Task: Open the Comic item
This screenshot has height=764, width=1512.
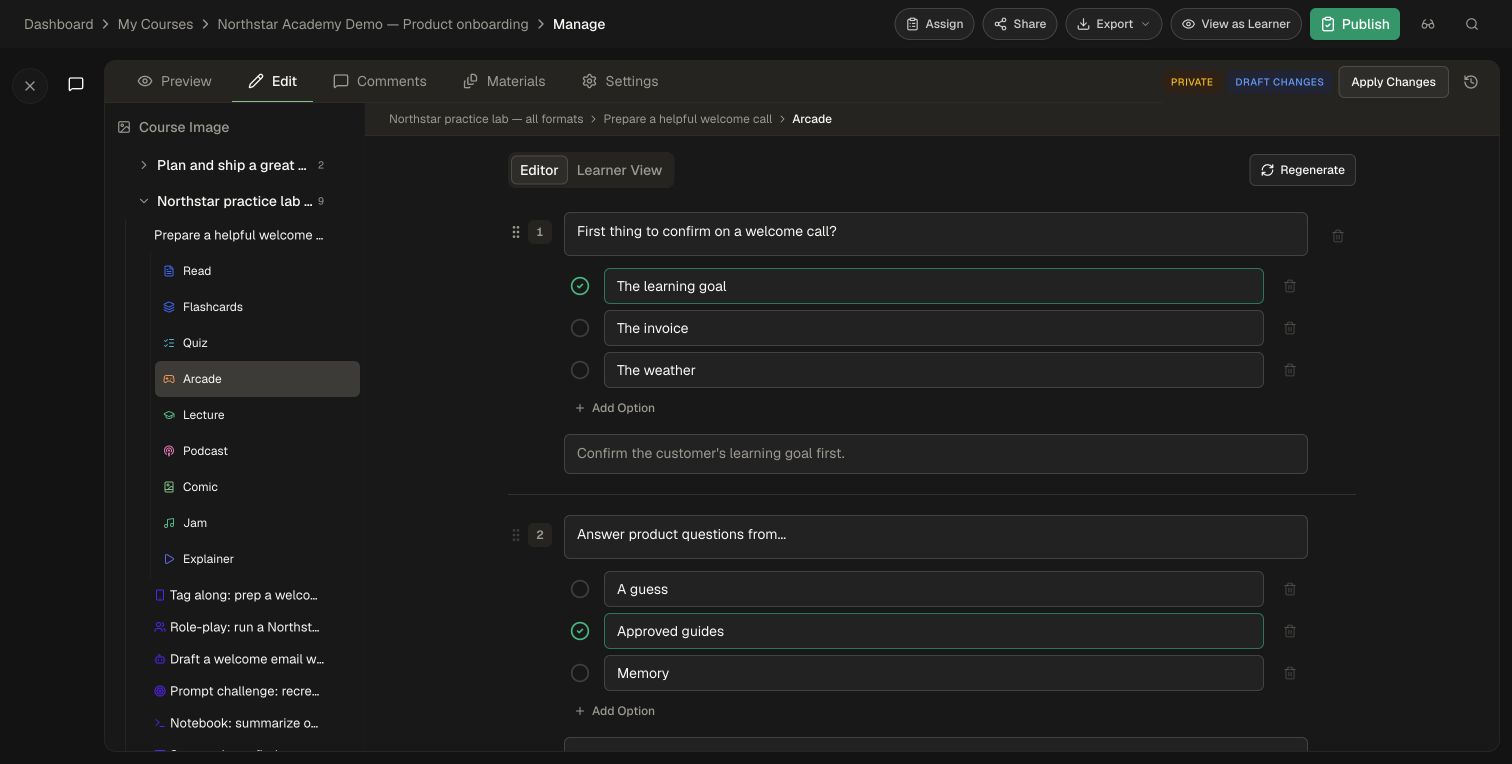Action: point(257,487)
